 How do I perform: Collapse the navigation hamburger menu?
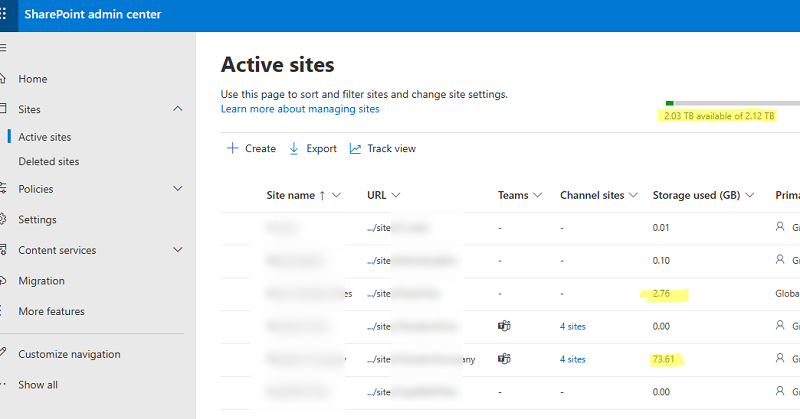3,48
